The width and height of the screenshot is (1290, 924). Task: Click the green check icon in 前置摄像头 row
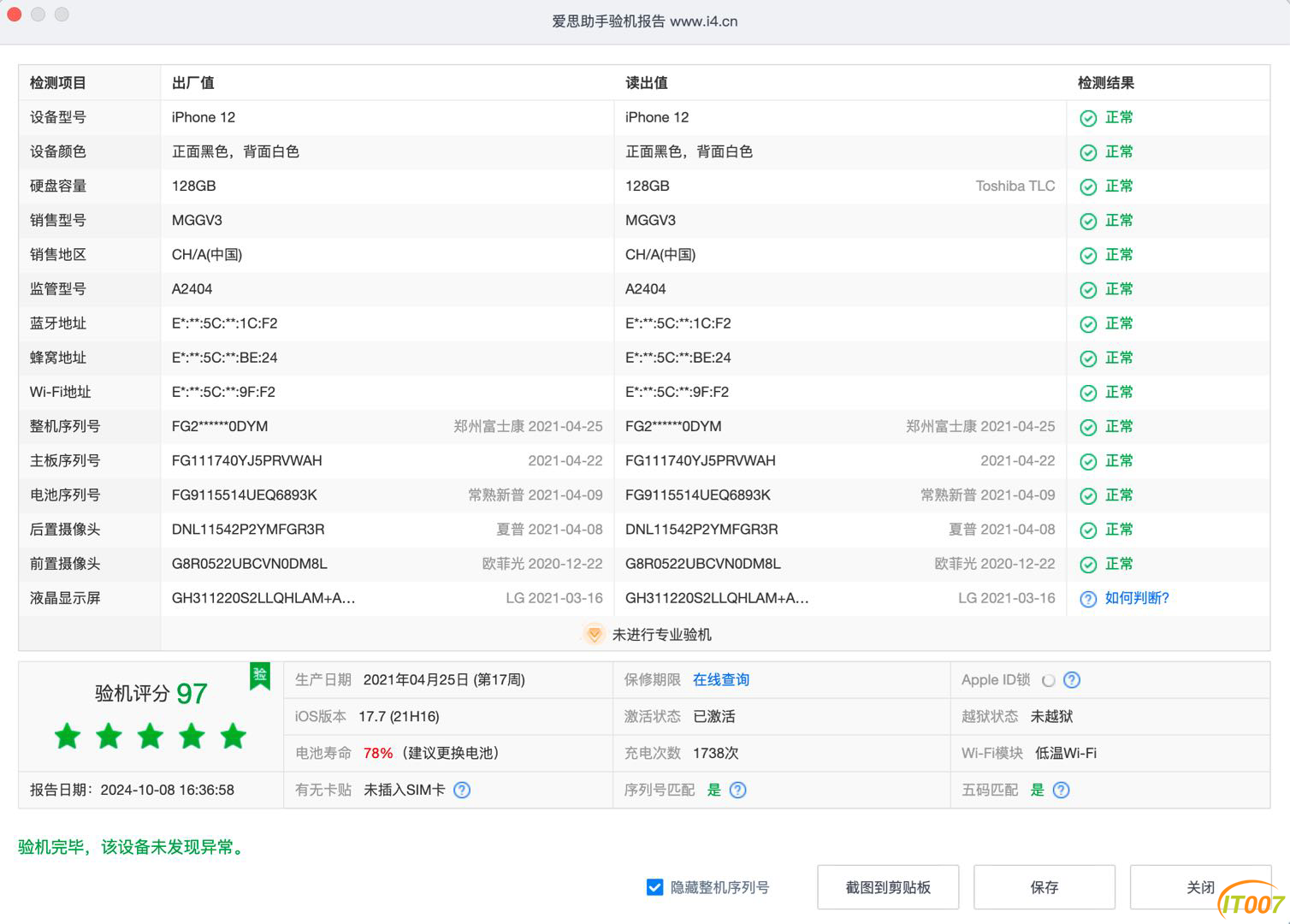[x=1088, y=565]
